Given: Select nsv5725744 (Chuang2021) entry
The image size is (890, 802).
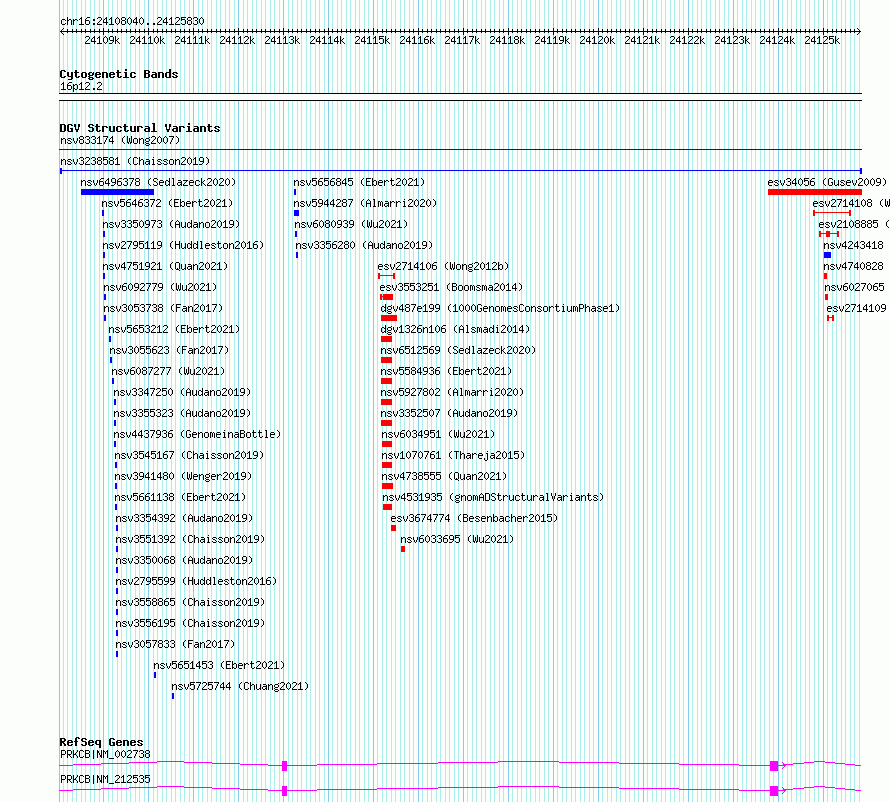Looking at the screenshot, I should [x=240, y=686].
